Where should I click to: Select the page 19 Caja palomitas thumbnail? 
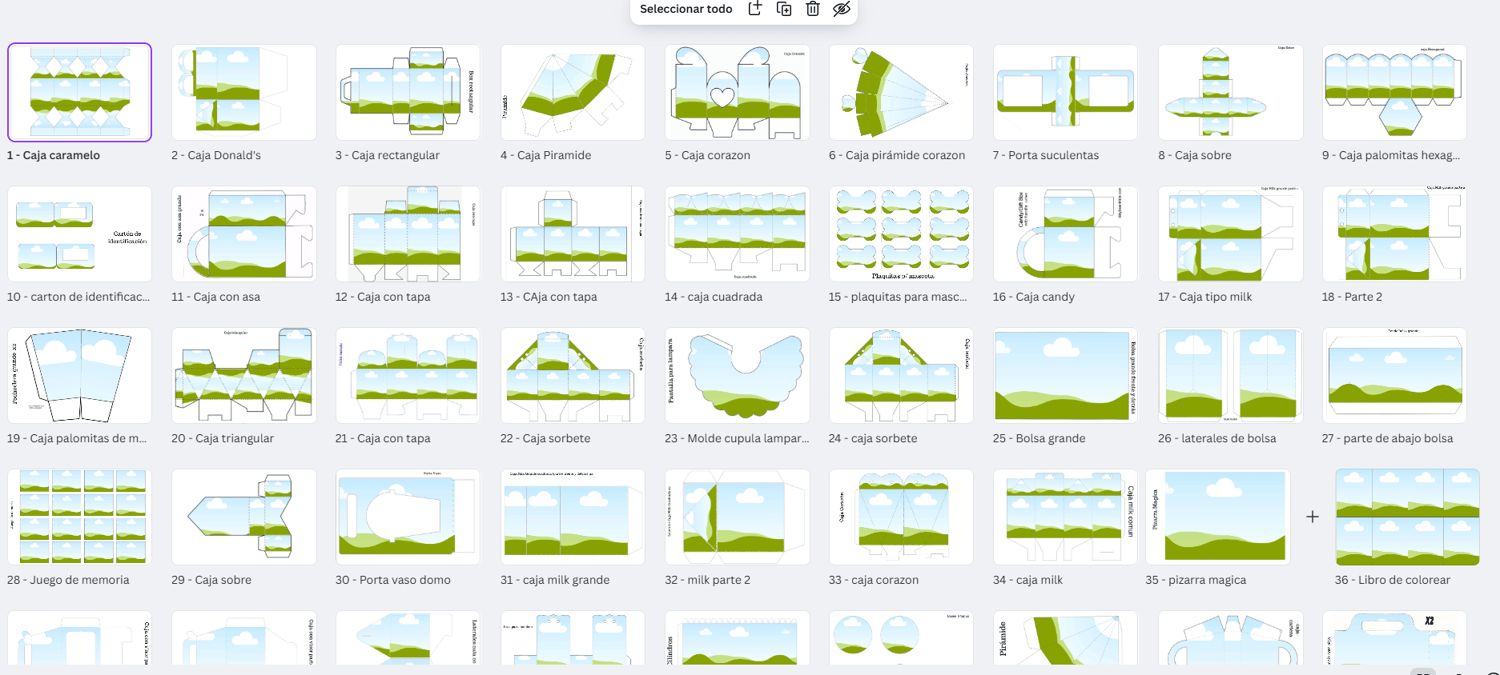[x=80, y=375]
